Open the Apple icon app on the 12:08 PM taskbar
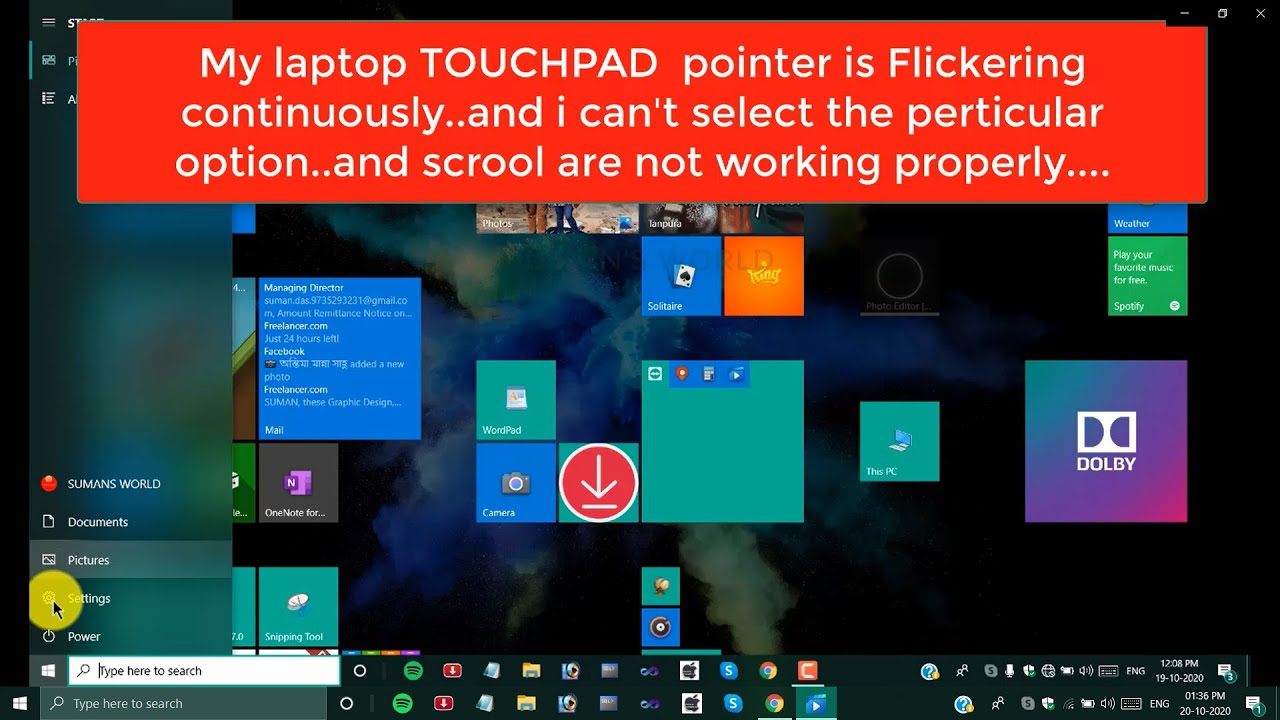Screen dimensions: 1280x720 (689, 671)
